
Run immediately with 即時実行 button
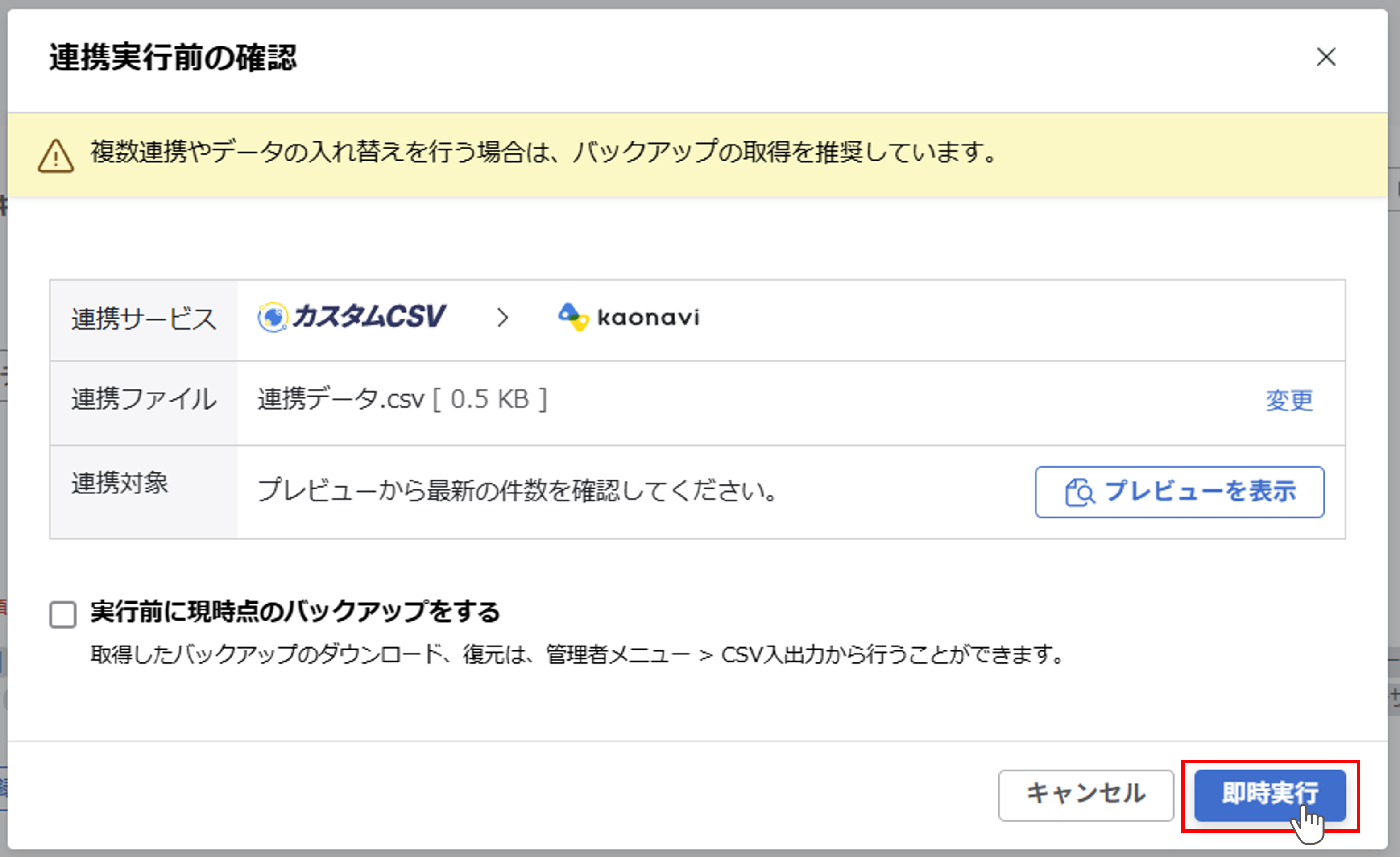click(1271, 795)
